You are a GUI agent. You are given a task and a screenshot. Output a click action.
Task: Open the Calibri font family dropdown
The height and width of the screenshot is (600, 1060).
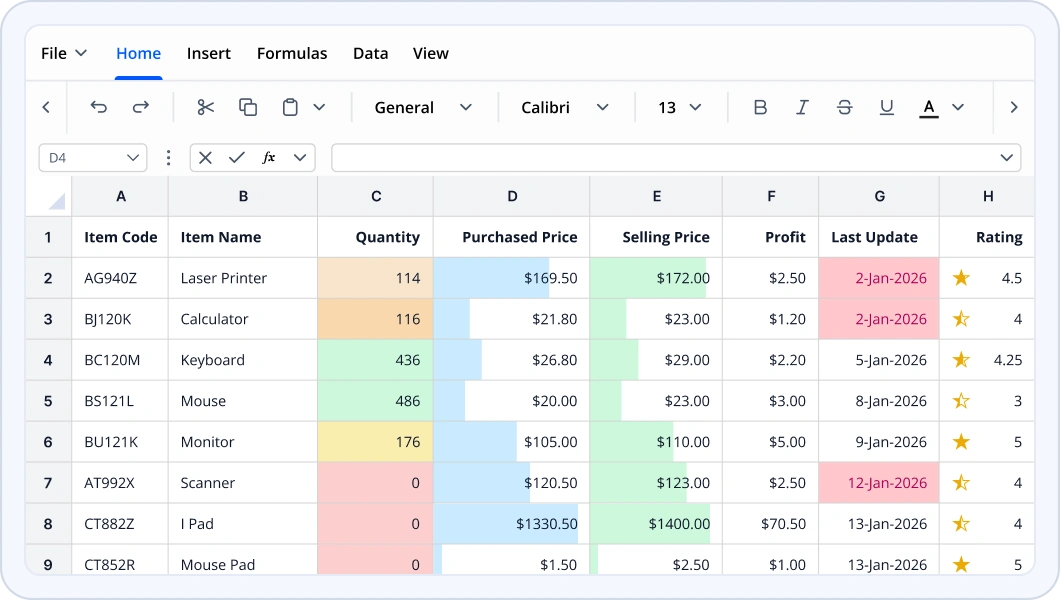pos(564,107)
